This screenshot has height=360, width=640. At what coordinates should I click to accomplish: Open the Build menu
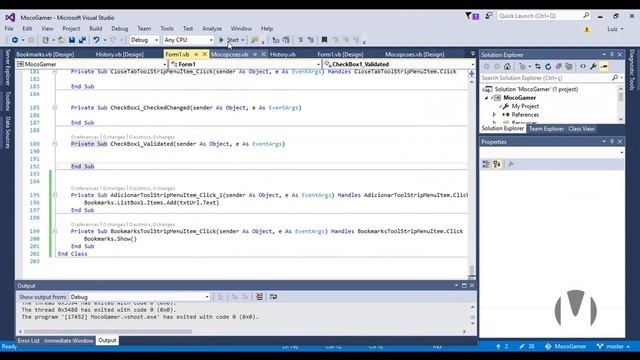(x=96, y=29)
